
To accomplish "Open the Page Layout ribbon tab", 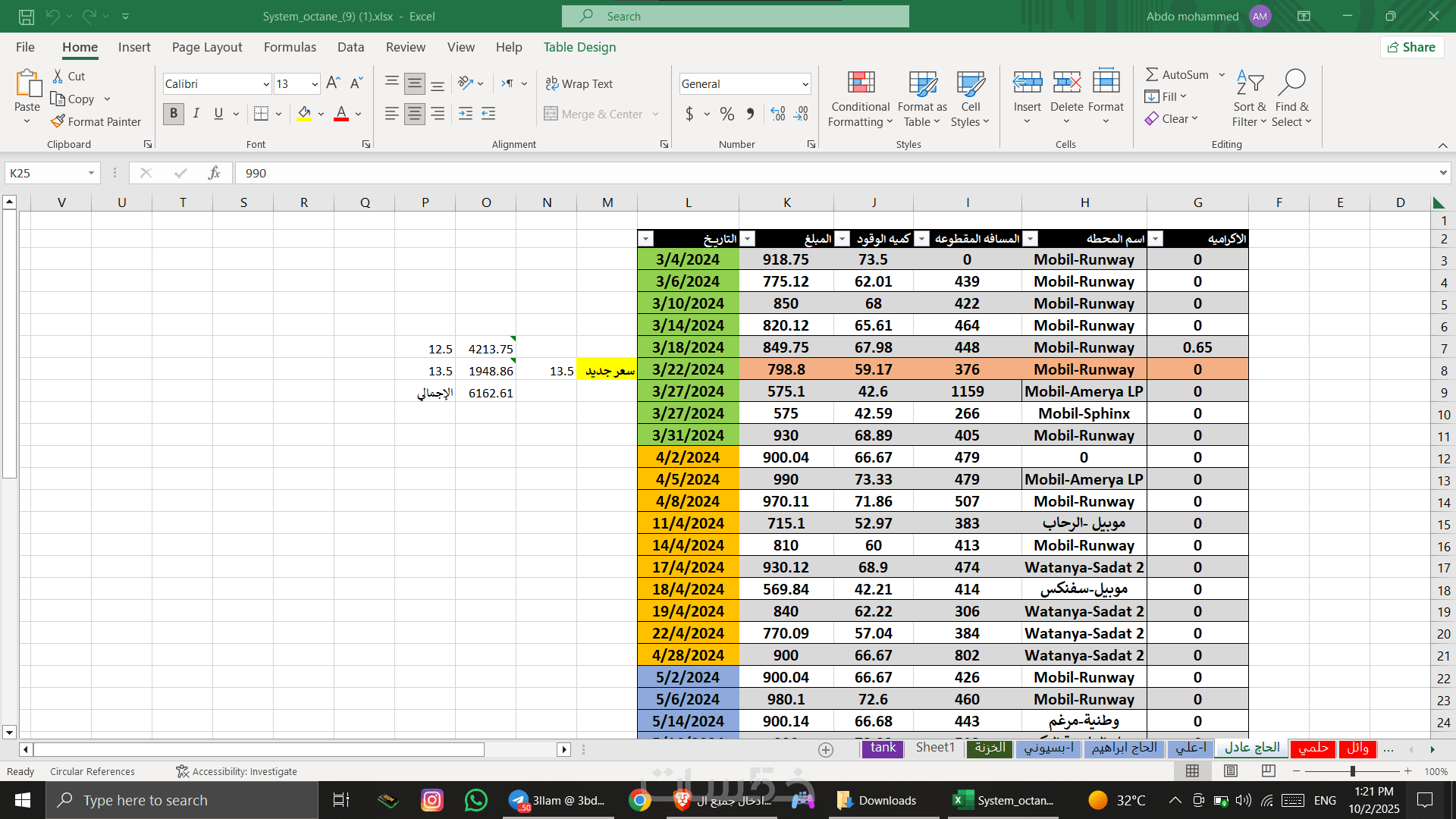I will 207,47.
